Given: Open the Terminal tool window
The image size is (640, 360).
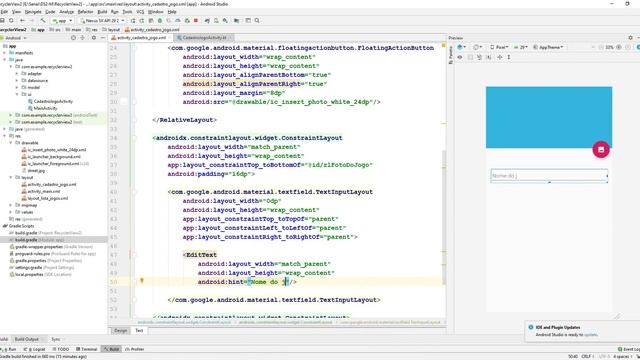Looking at the screenshot, I should click(87, 349).
